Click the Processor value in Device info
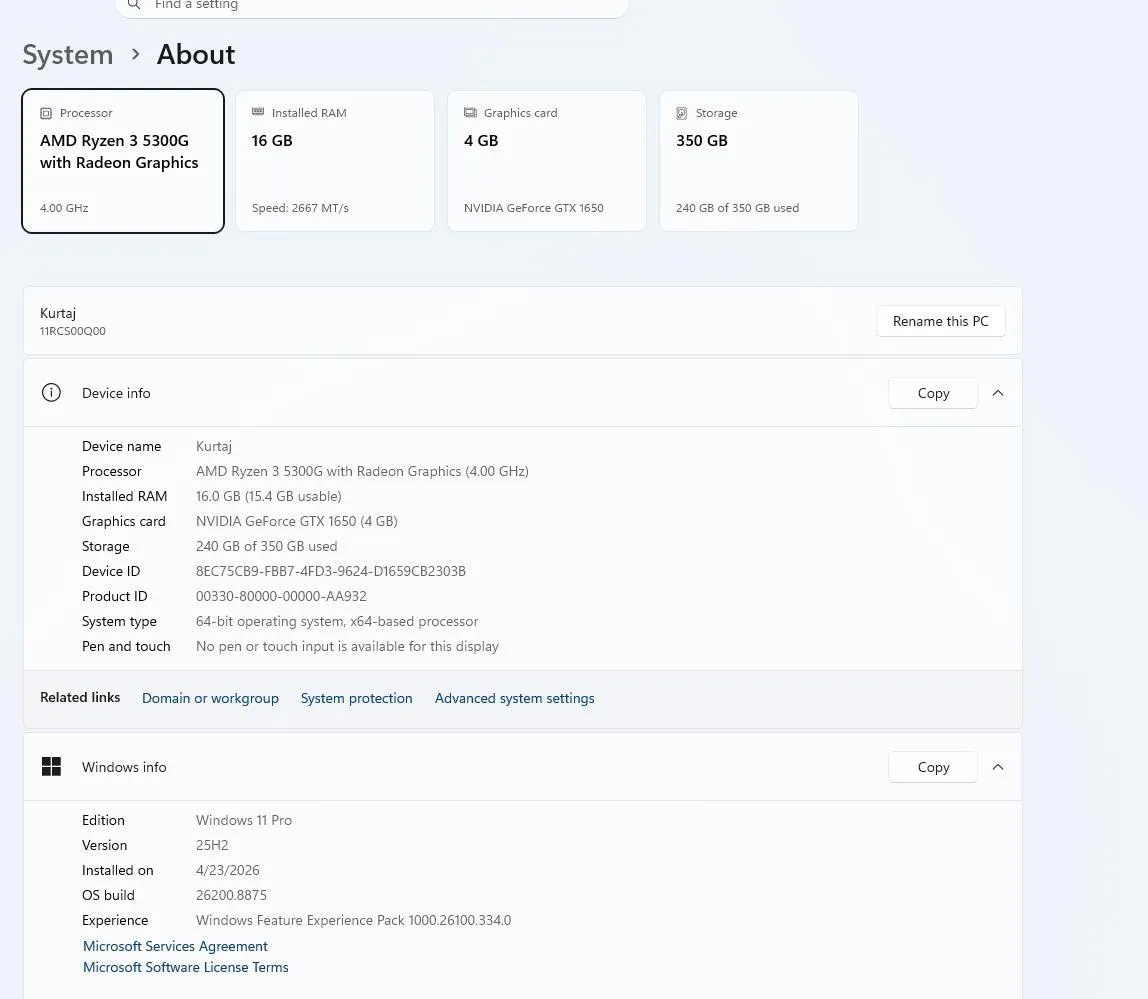Screen dimensions: 1148x999 click(x=362, y=472)
